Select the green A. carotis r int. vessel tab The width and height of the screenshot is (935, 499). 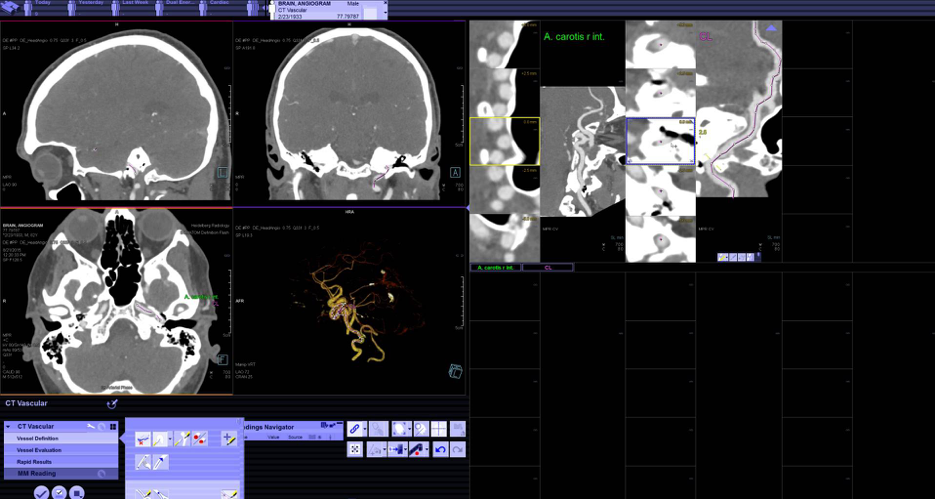pos(496,268)
